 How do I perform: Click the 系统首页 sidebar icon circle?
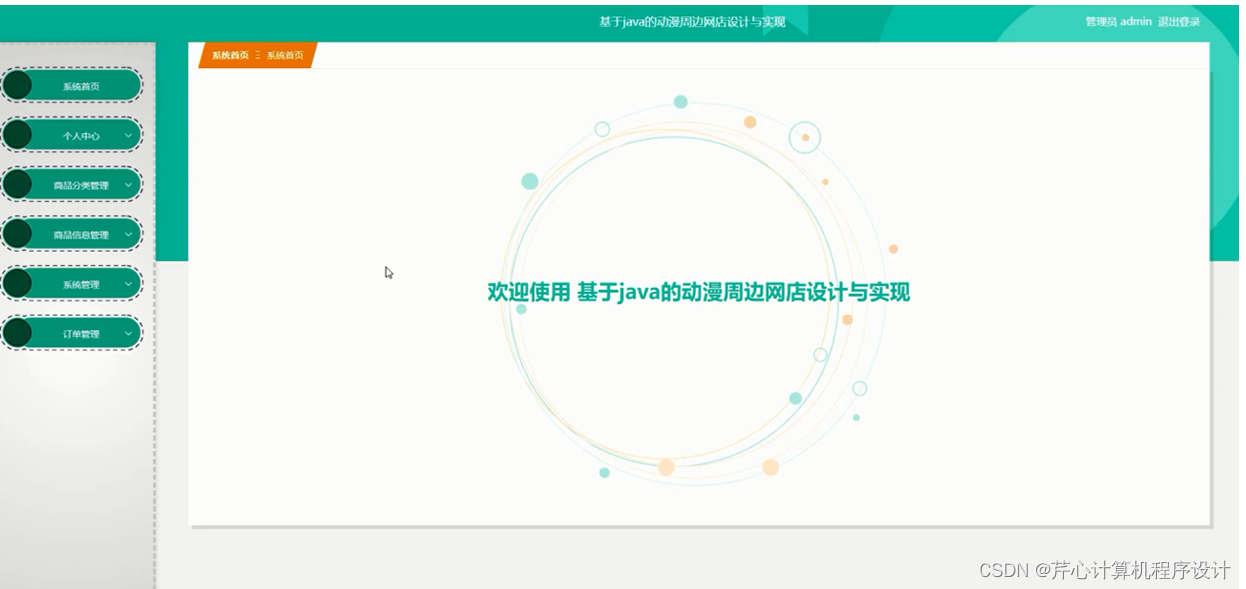19,85
